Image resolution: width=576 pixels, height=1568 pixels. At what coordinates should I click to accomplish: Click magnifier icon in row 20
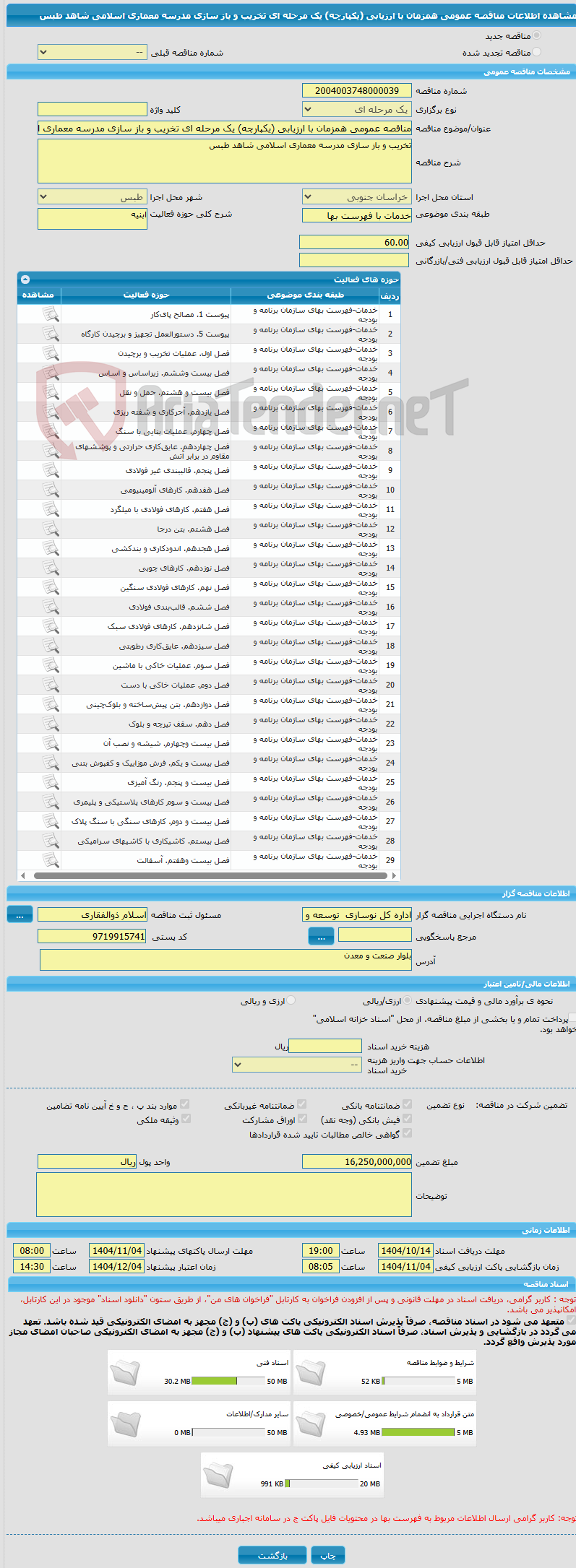[x=50, y=685]
